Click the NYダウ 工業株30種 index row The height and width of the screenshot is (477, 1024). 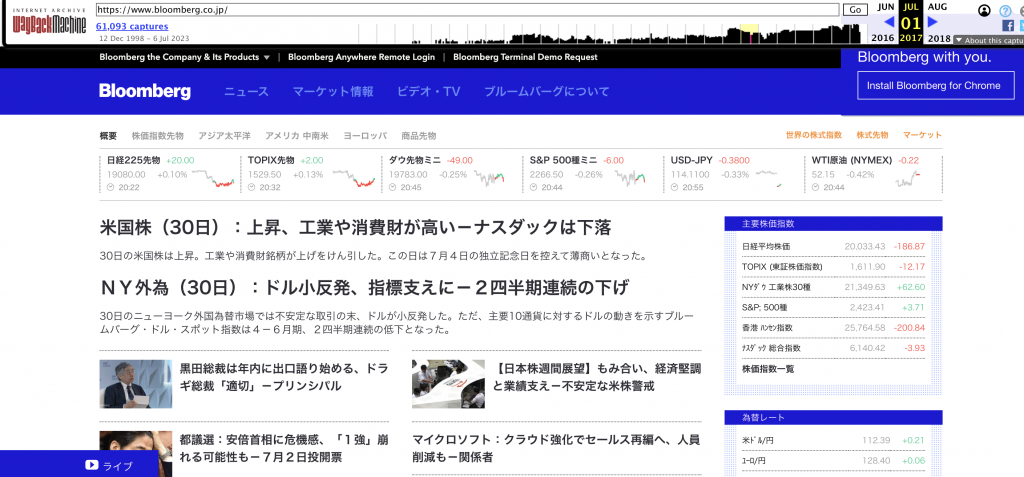pos(833,287)
